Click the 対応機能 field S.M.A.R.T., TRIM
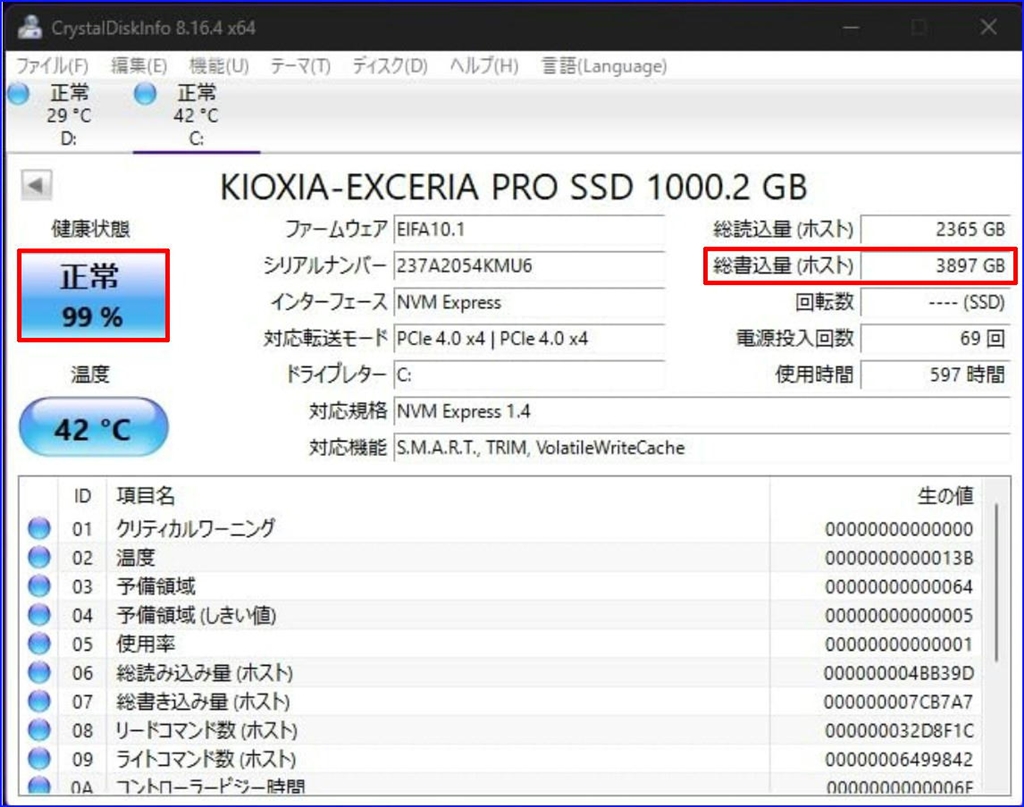Image resolution: width=1024 pixels, height=807 pixels. click(702, 448)
